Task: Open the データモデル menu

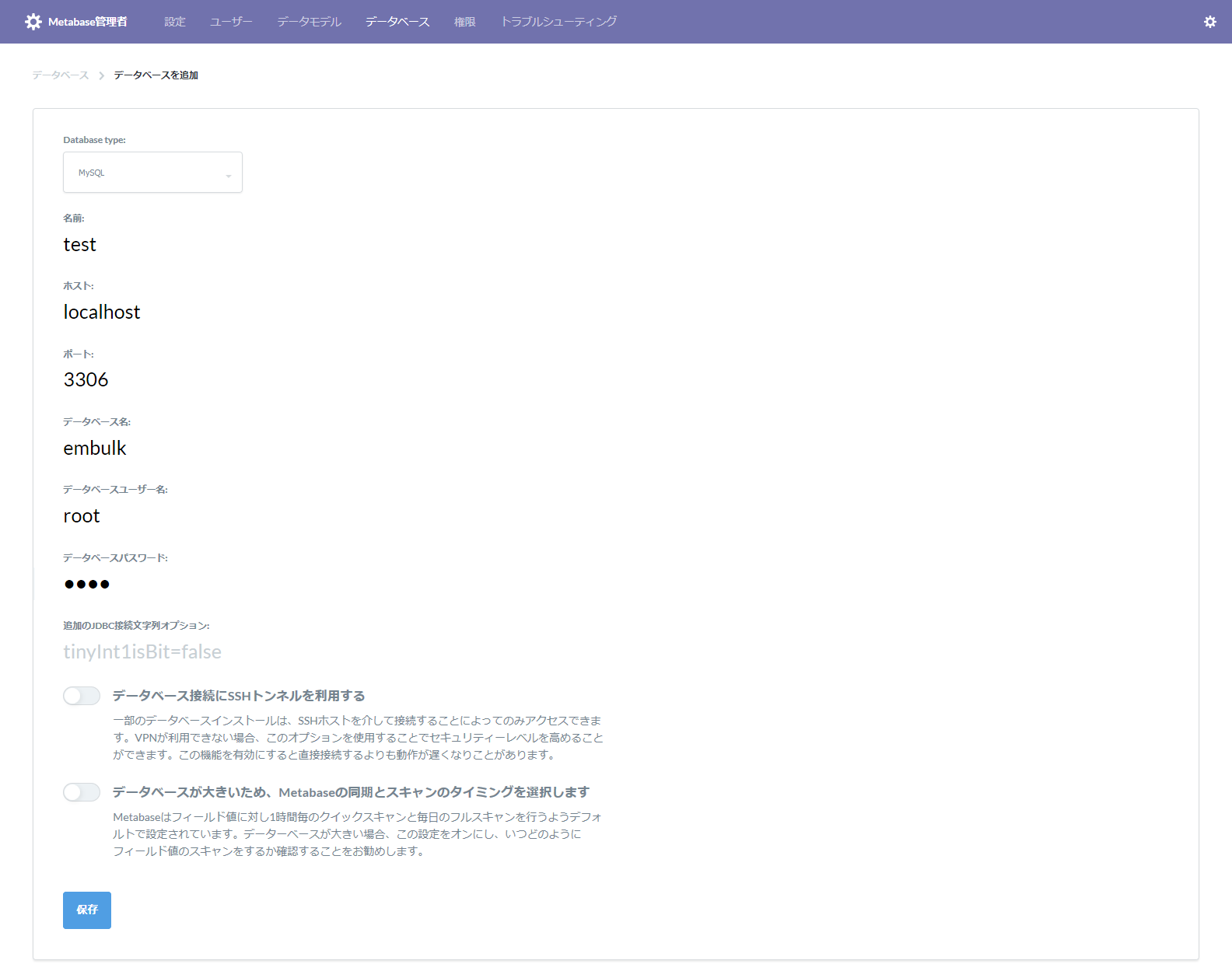Action: point(310,22)
